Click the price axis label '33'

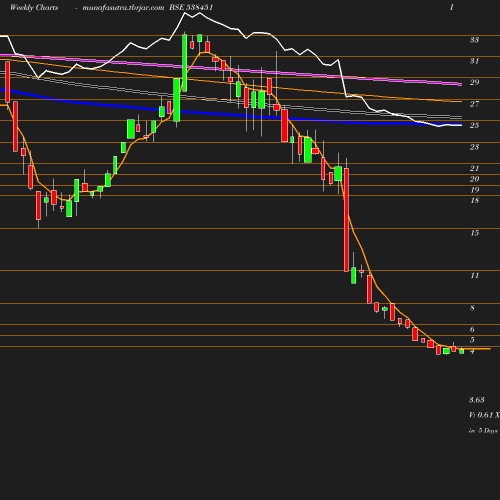pyautogui.click(x=474, y=40)
